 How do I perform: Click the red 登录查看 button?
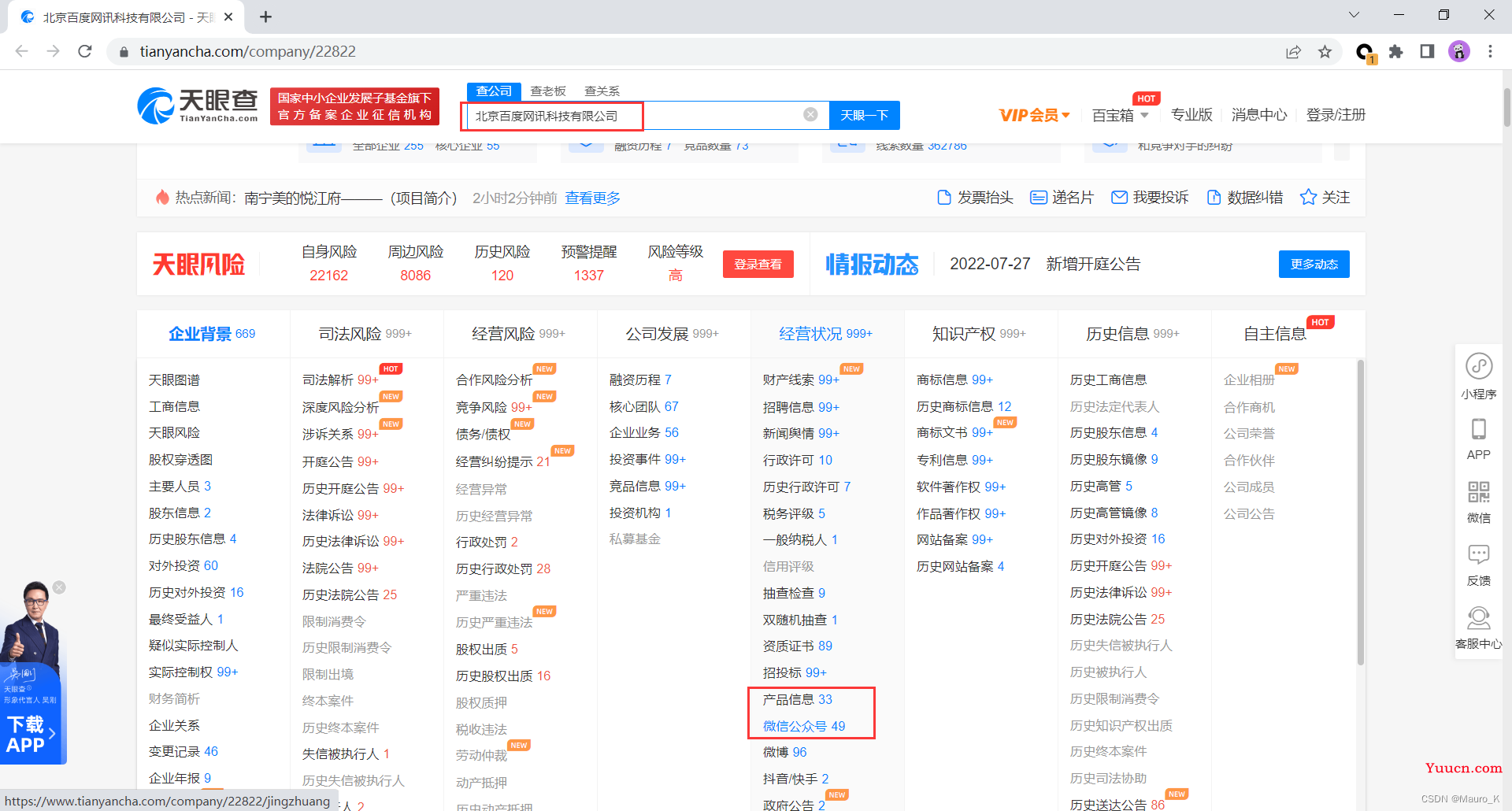758,264
